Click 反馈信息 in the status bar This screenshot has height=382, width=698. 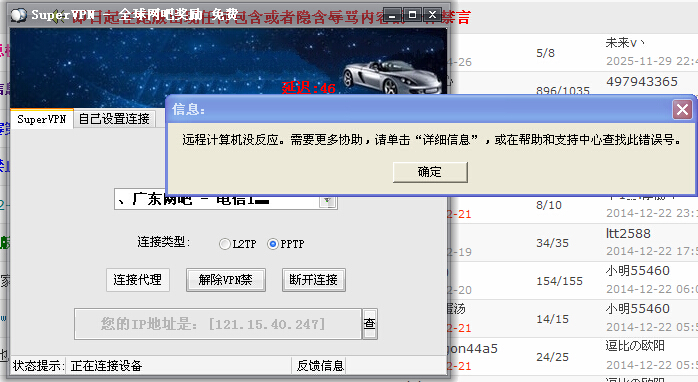(321, 366)
